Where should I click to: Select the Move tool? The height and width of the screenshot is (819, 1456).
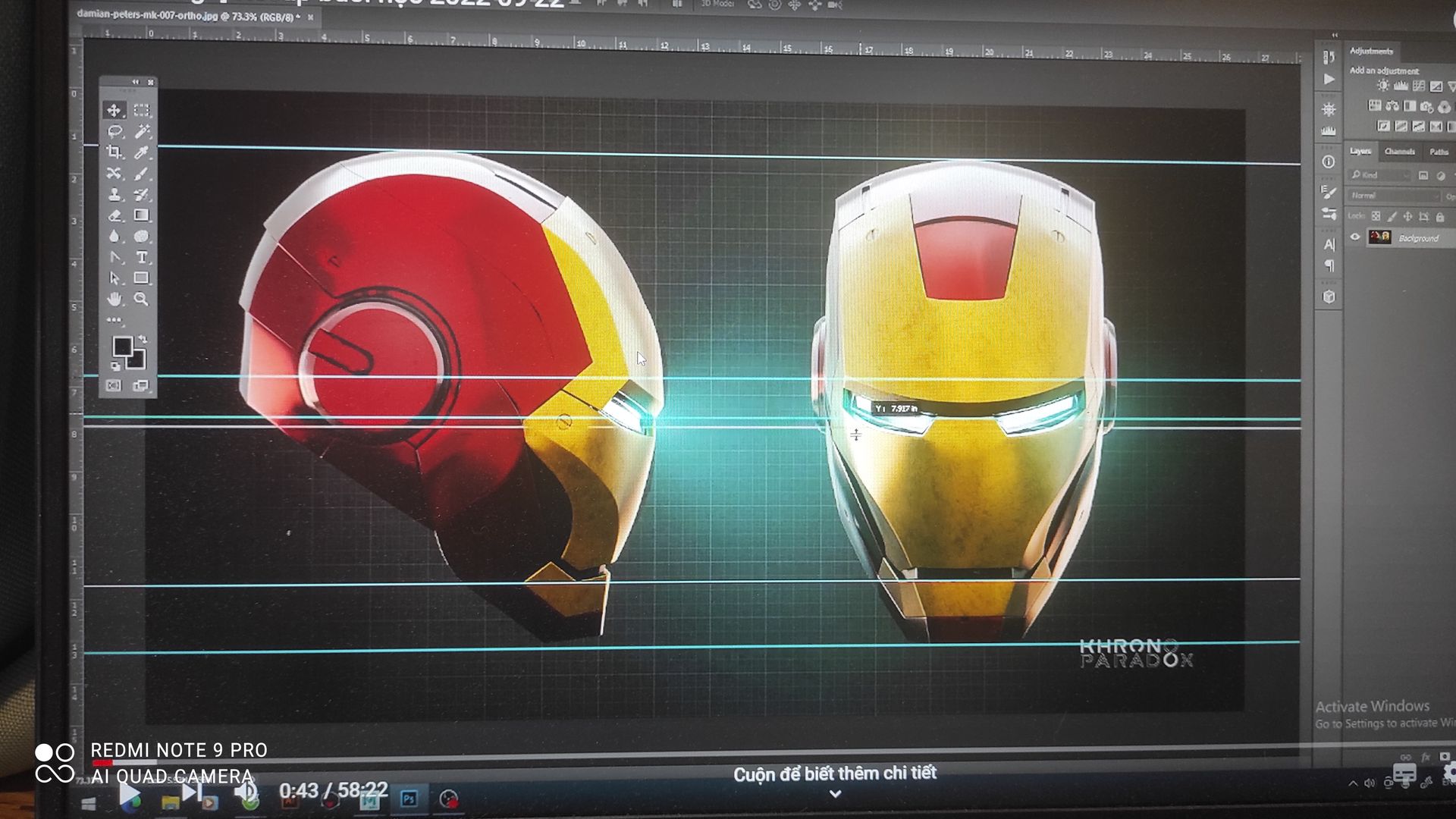114,110
